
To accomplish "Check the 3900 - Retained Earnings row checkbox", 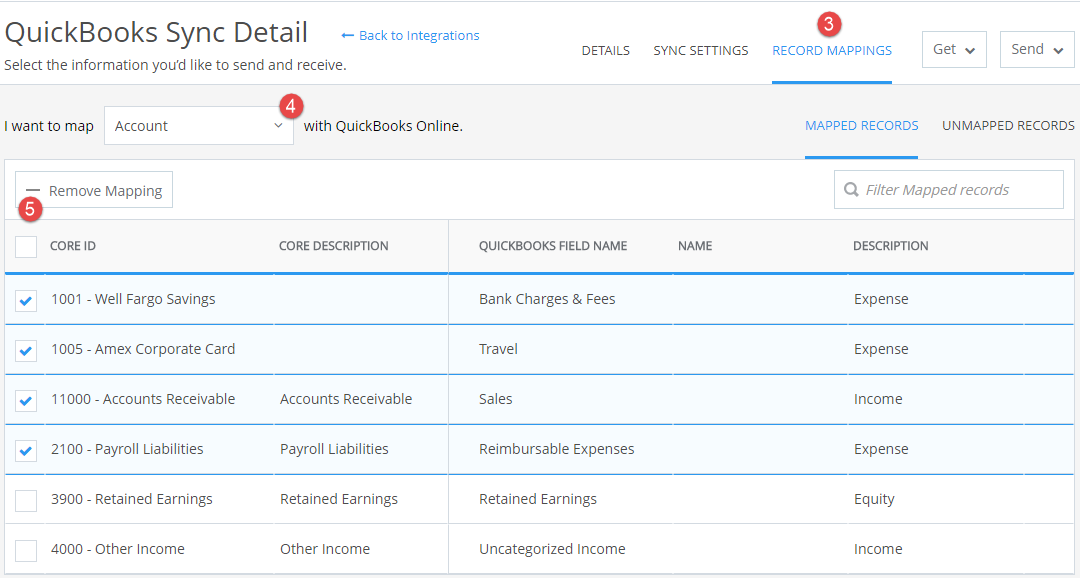I will tap(25, 499).
